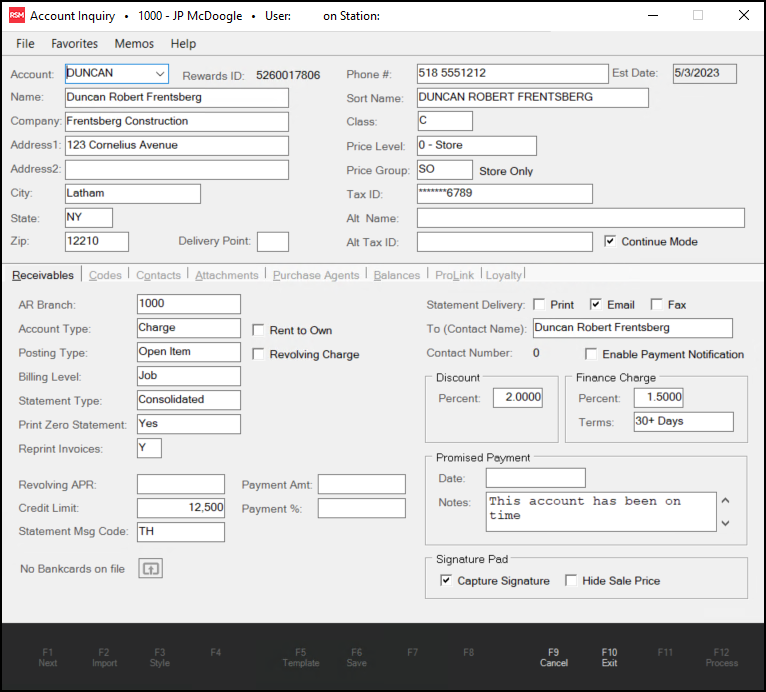Toggle the Continue Mode checkbox

[x=611, y=242]
